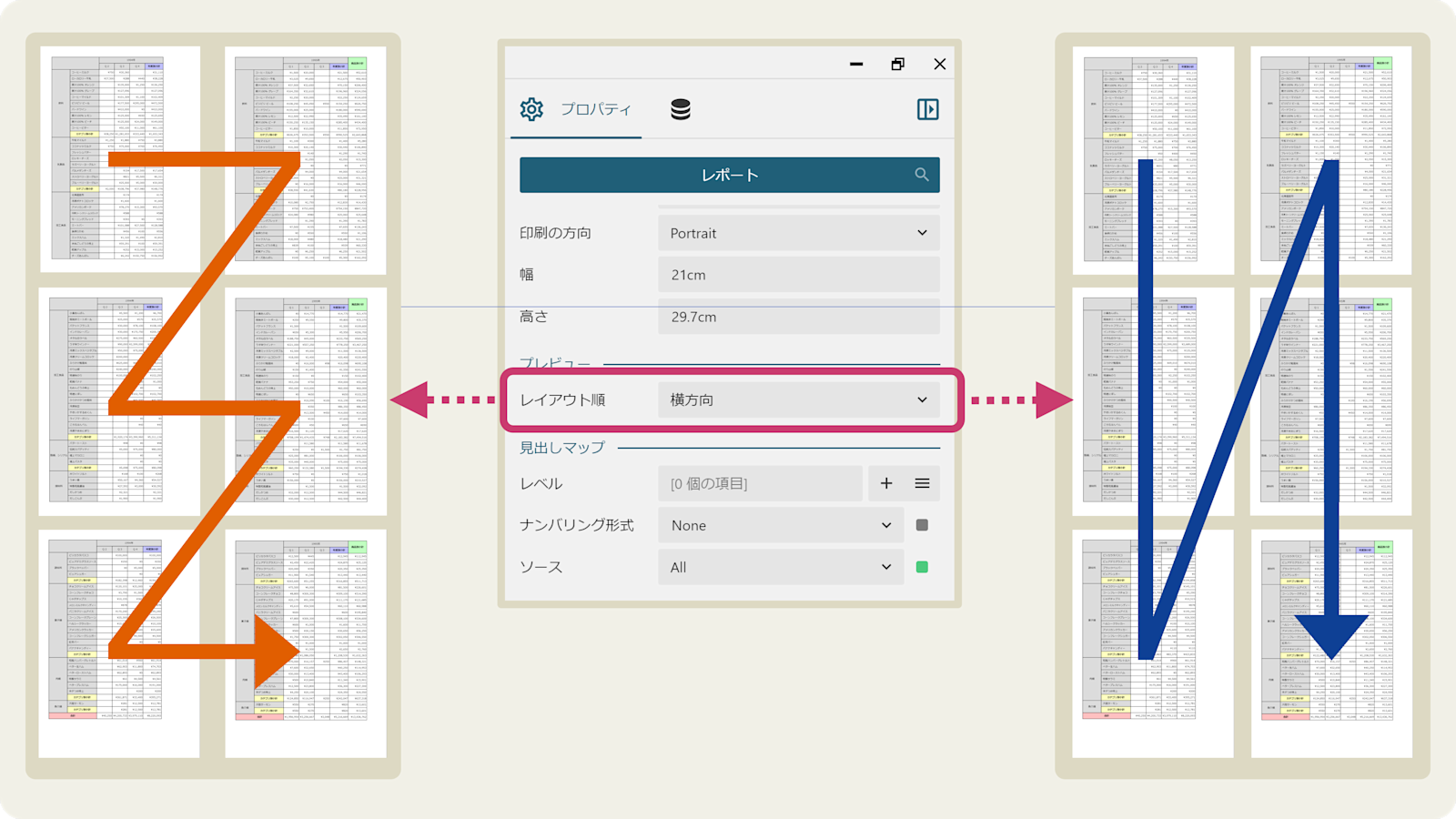Edit the 高さ field showing 29.7cm

tap(799, 317)
